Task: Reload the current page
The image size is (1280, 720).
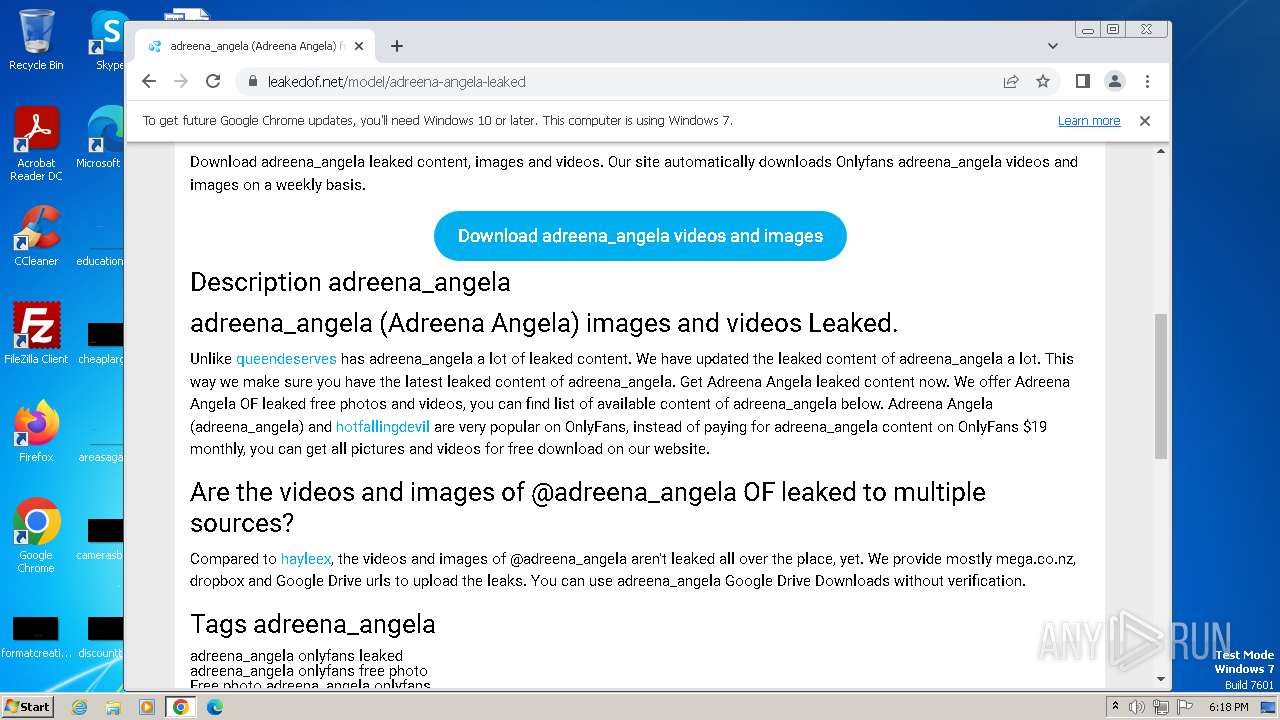Action: click(x=213, y=81)
